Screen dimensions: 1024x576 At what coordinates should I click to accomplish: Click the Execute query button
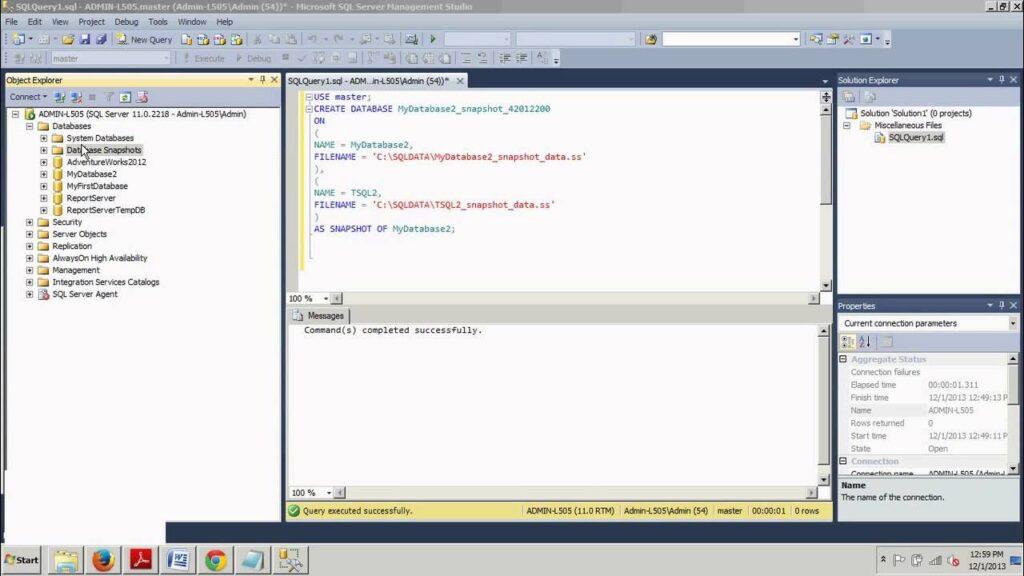click(203, 58)
